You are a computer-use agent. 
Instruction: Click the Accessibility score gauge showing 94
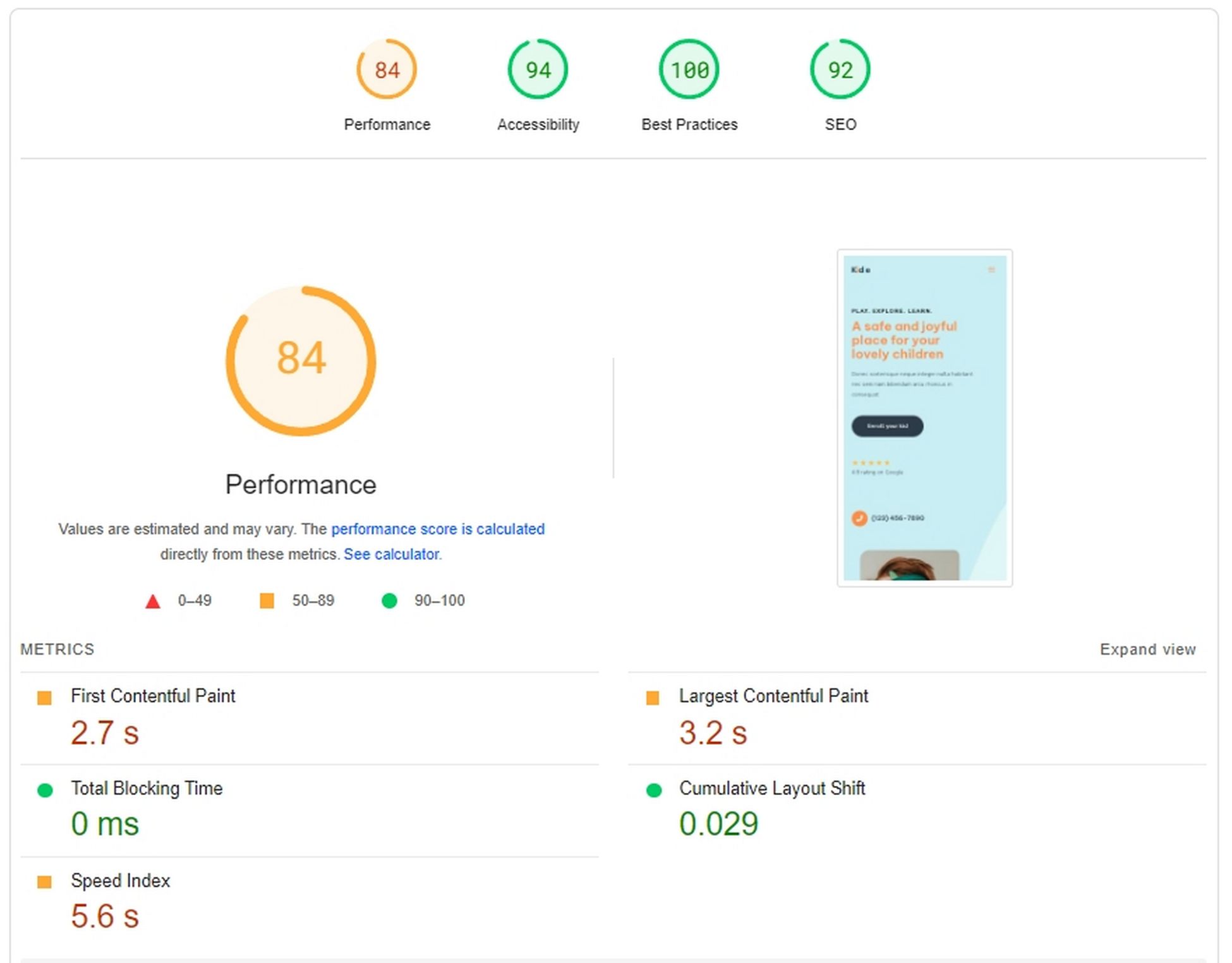coord(538,70)
